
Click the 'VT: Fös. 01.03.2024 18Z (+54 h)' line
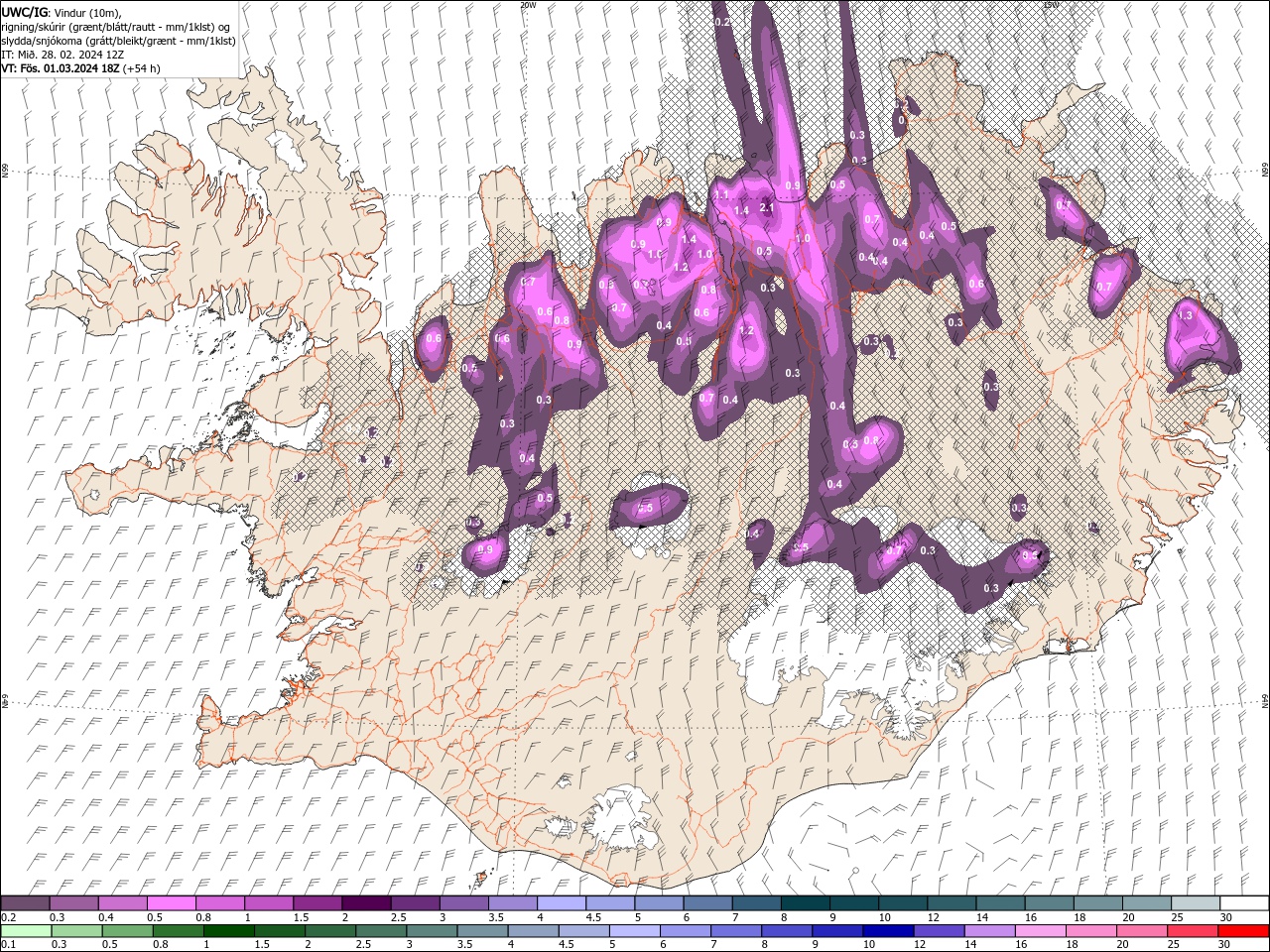tap(81, 68)
